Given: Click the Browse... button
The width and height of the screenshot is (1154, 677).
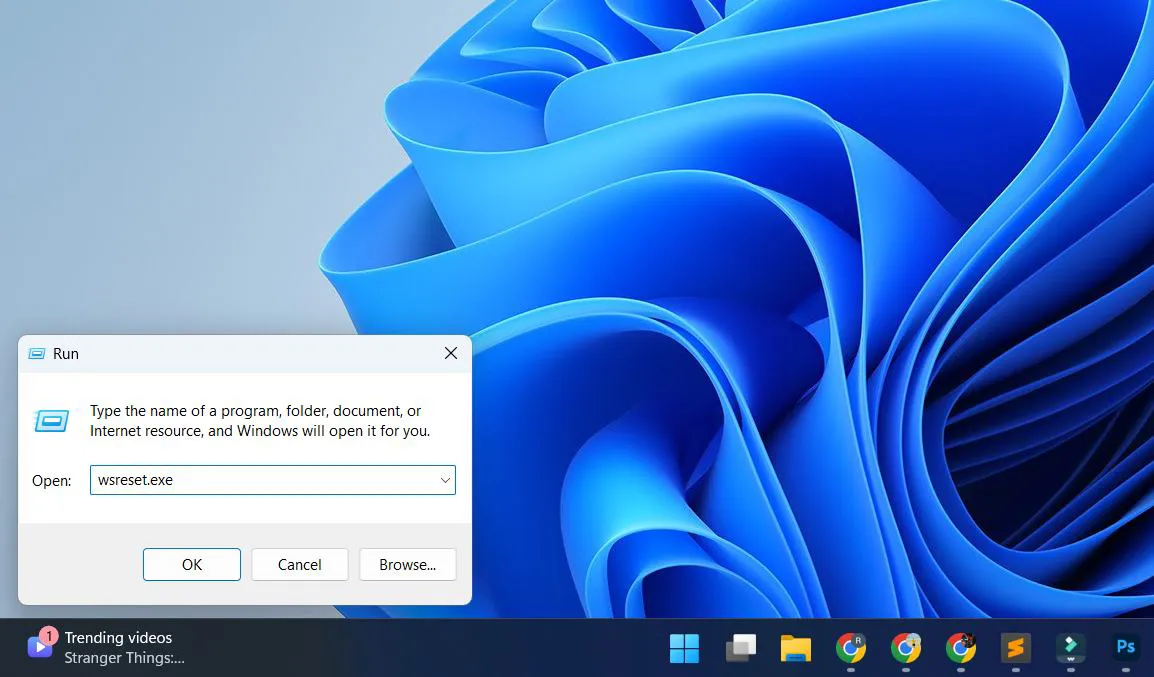Looking at the screenshot, I should [x=407, y=564].
